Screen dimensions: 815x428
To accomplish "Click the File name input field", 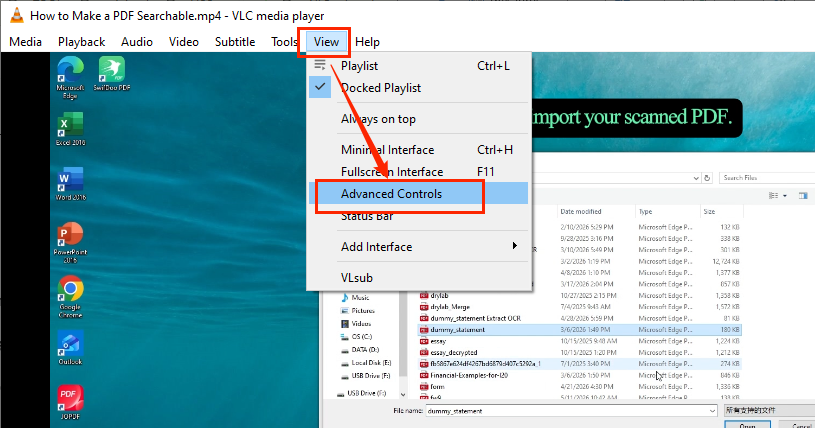I will point(567,411).
